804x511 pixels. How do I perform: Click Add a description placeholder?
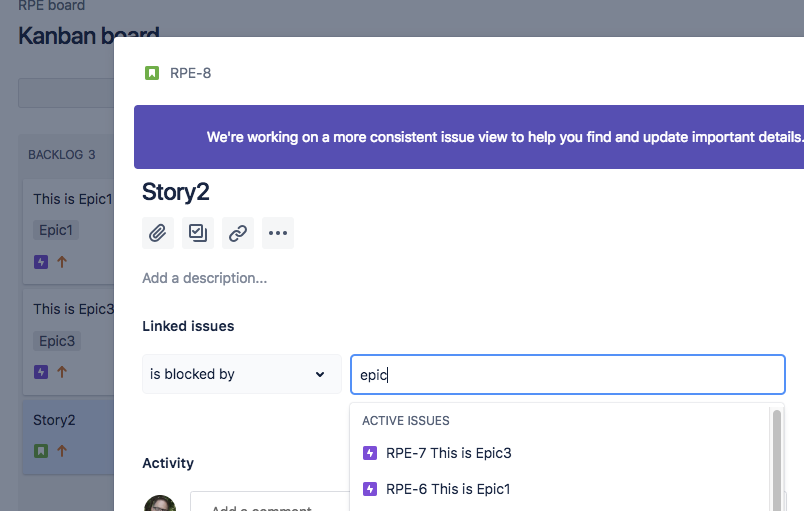205,278
